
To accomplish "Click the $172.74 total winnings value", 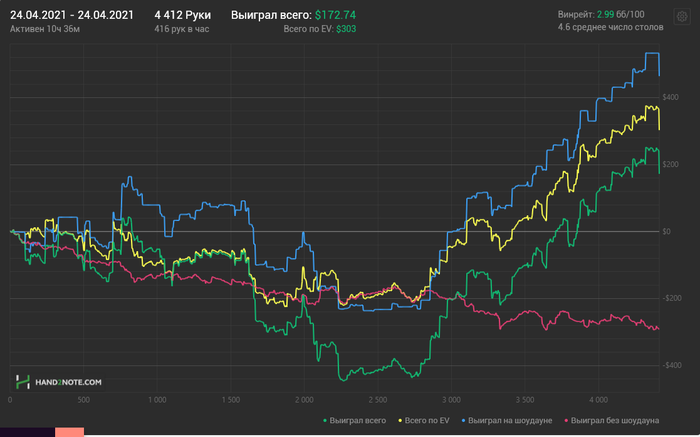I will (335, 15).
